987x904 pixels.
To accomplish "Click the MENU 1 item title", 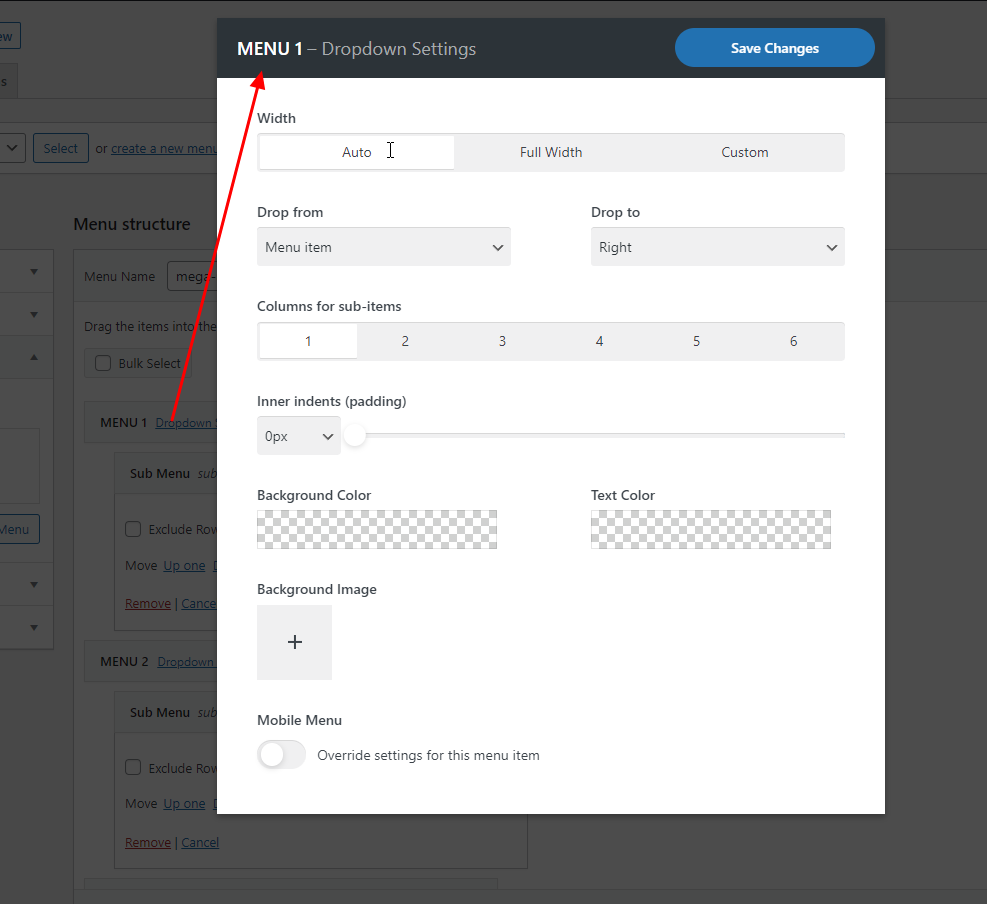I will coord(123,422).
